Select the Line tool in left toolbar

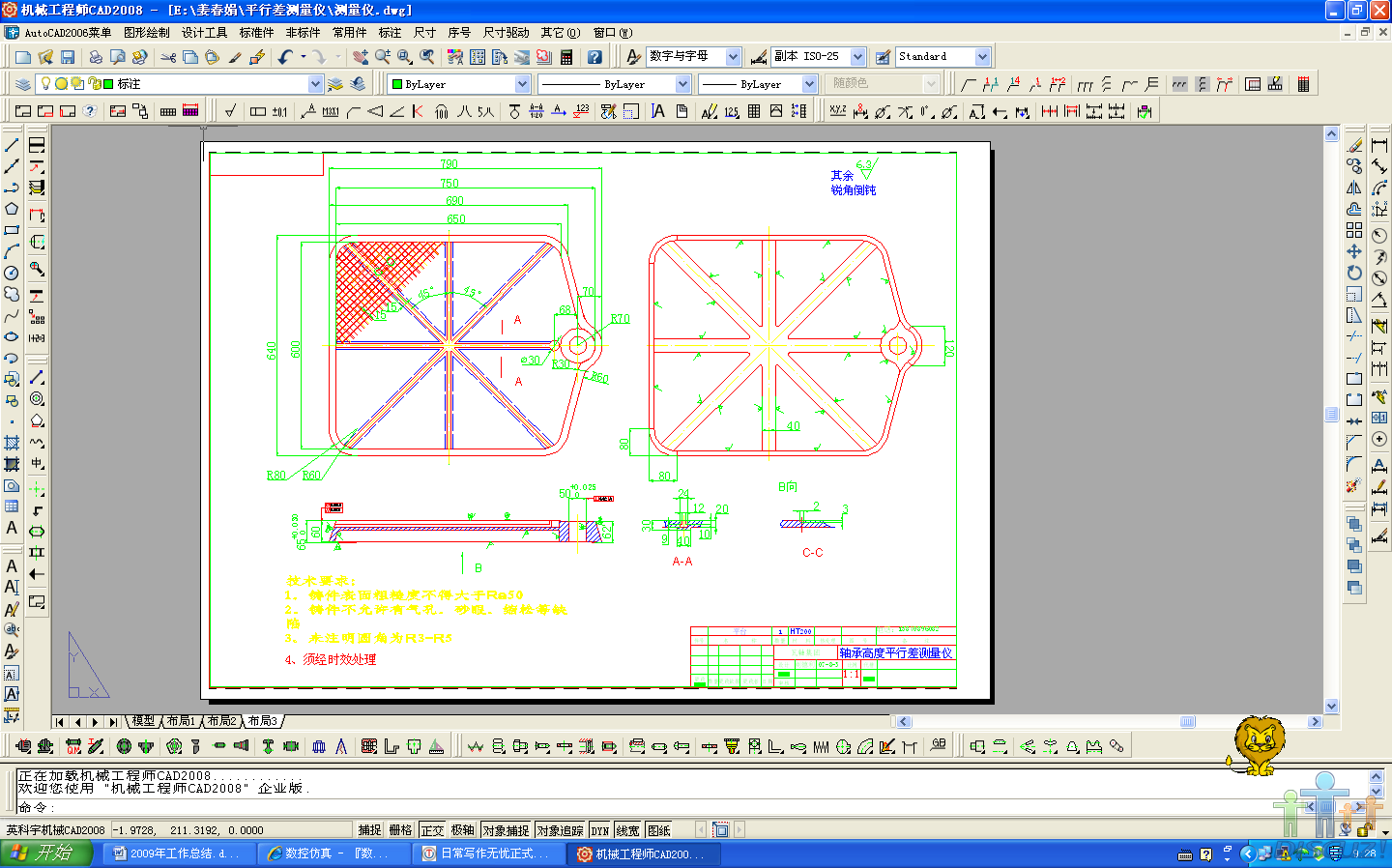12,145
